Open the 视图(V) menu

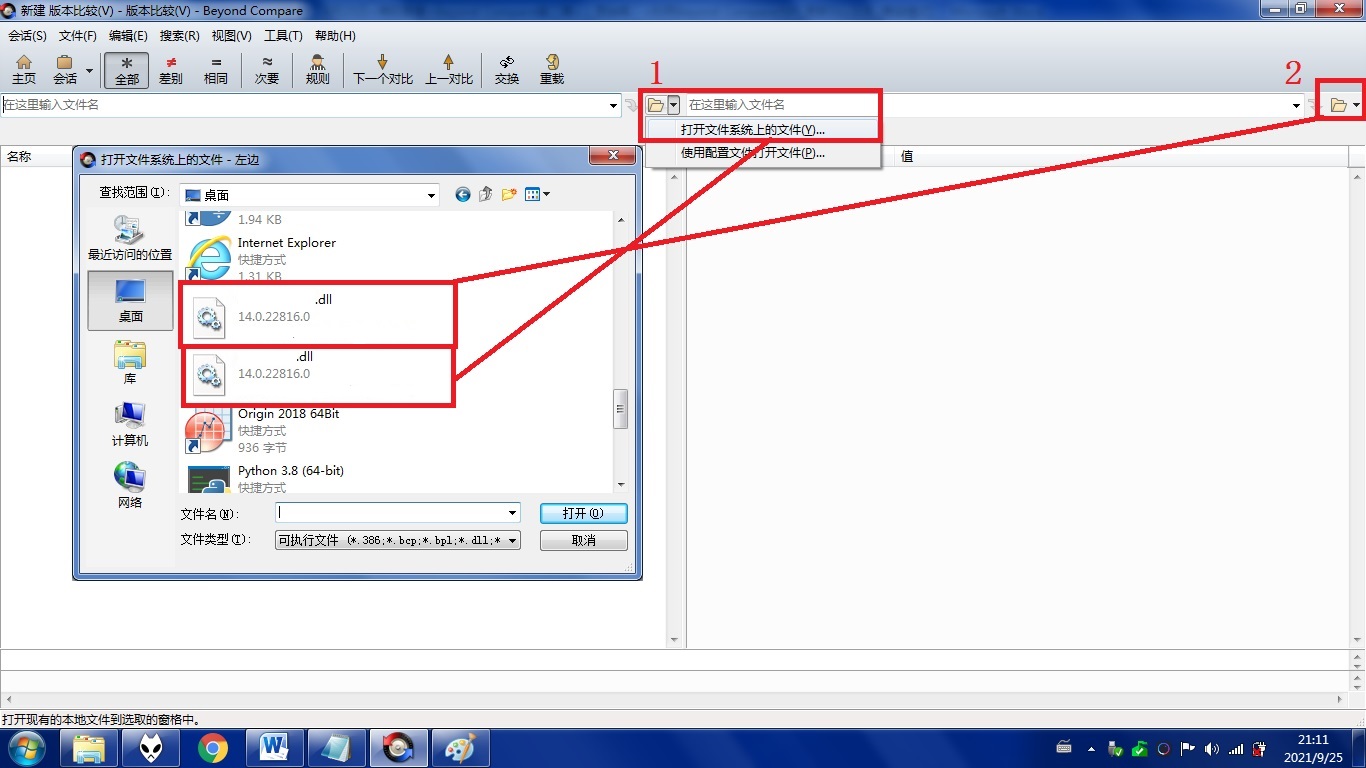pos(232,36)
